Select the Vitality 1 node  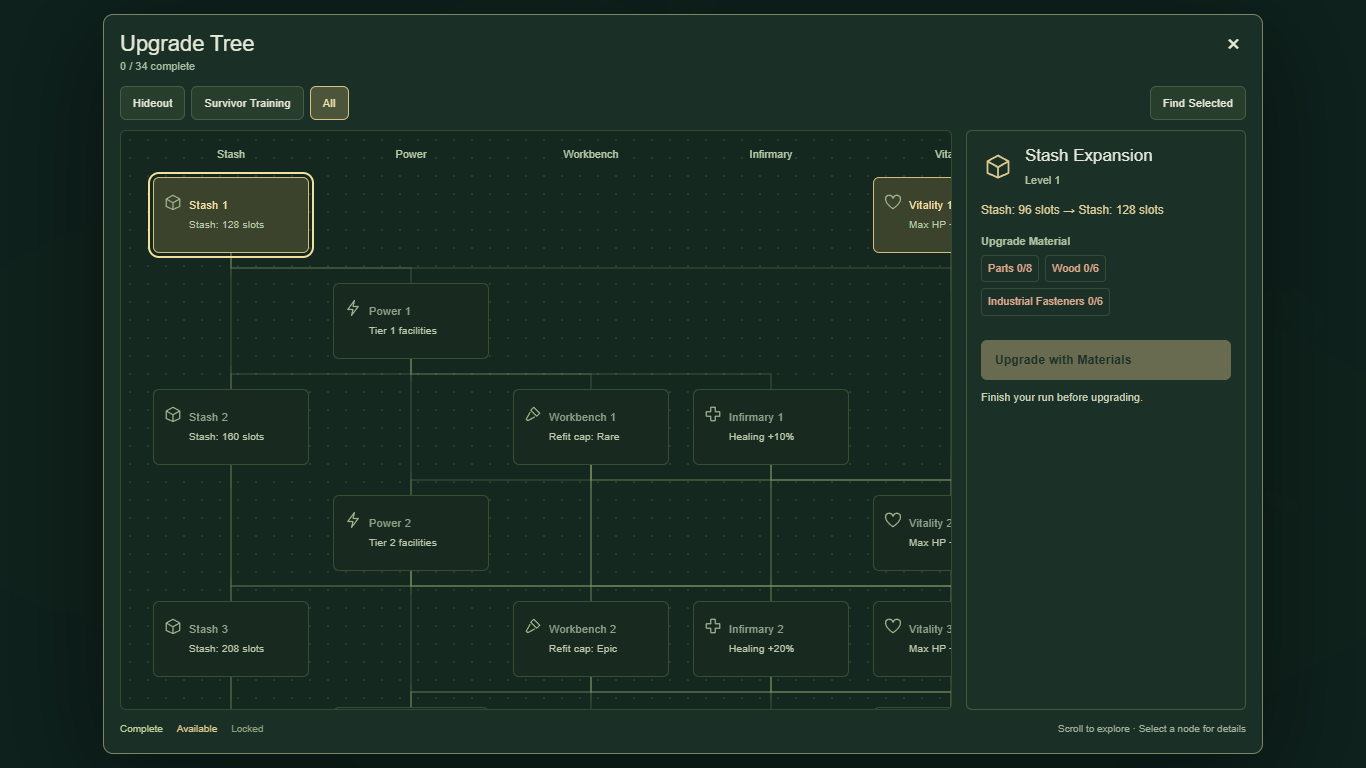point(912,215)
